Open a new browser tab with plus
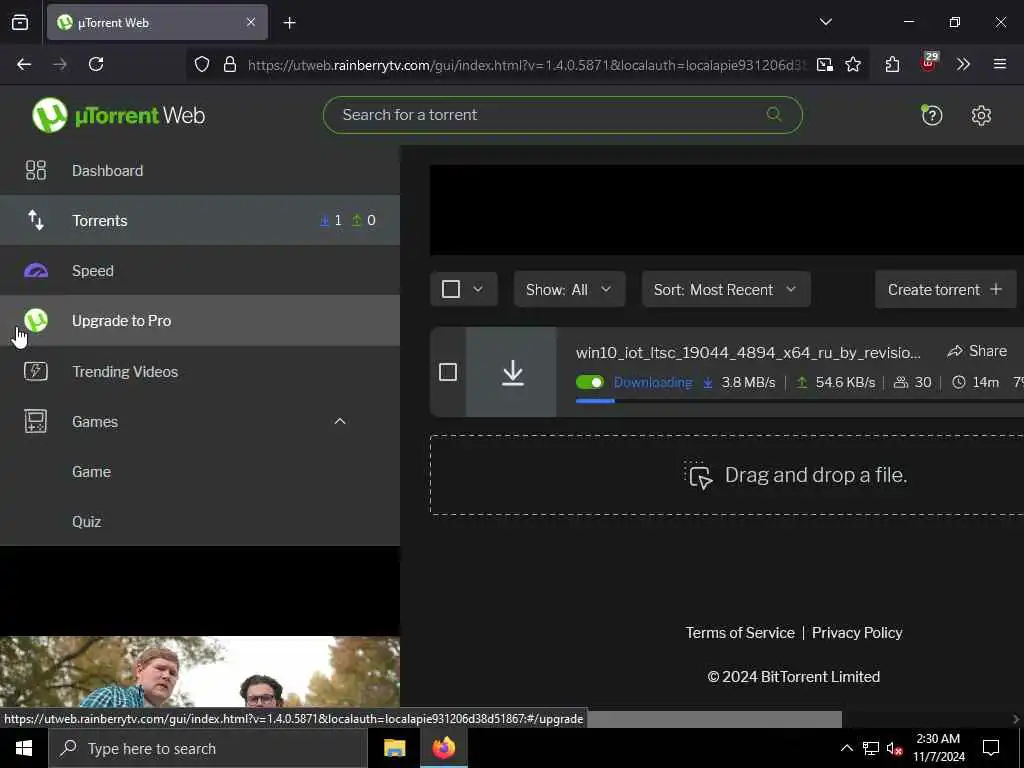The height and width of the screenshot is (768, 1024). [x=289, y=23]
